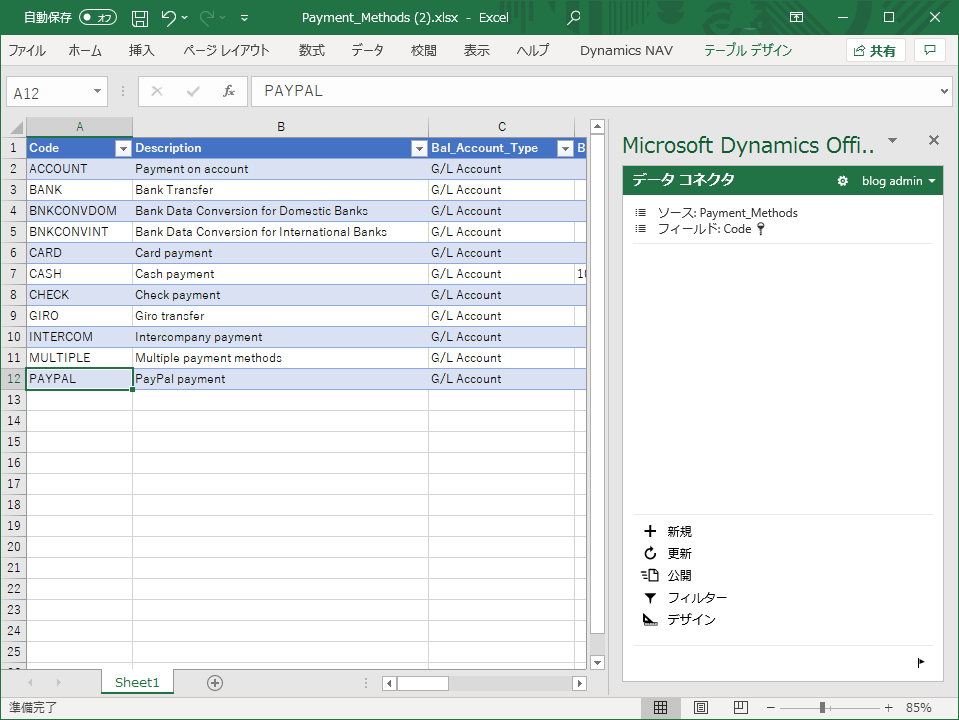Open the ホーム (Home) ribbon tab
Viewport: 959px width, 720px height.
85,50
